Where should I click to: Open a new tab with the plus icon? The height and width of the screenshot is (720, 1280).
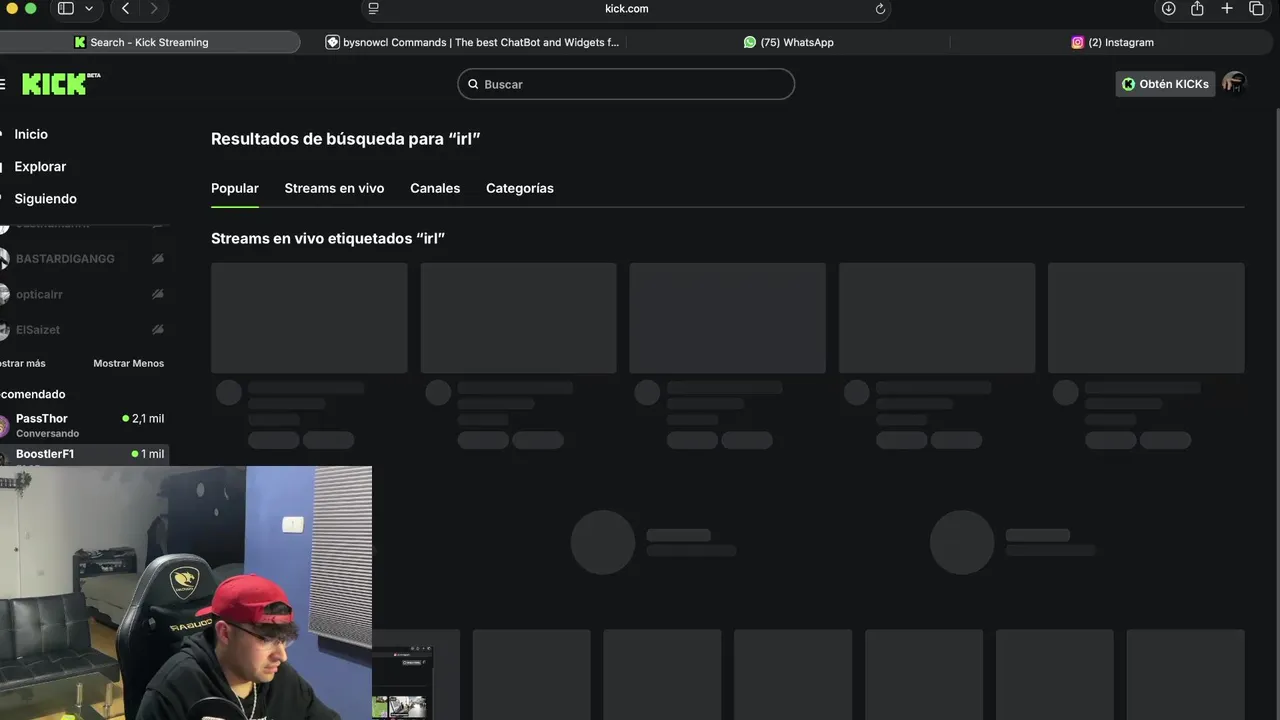coord(1227,9)
